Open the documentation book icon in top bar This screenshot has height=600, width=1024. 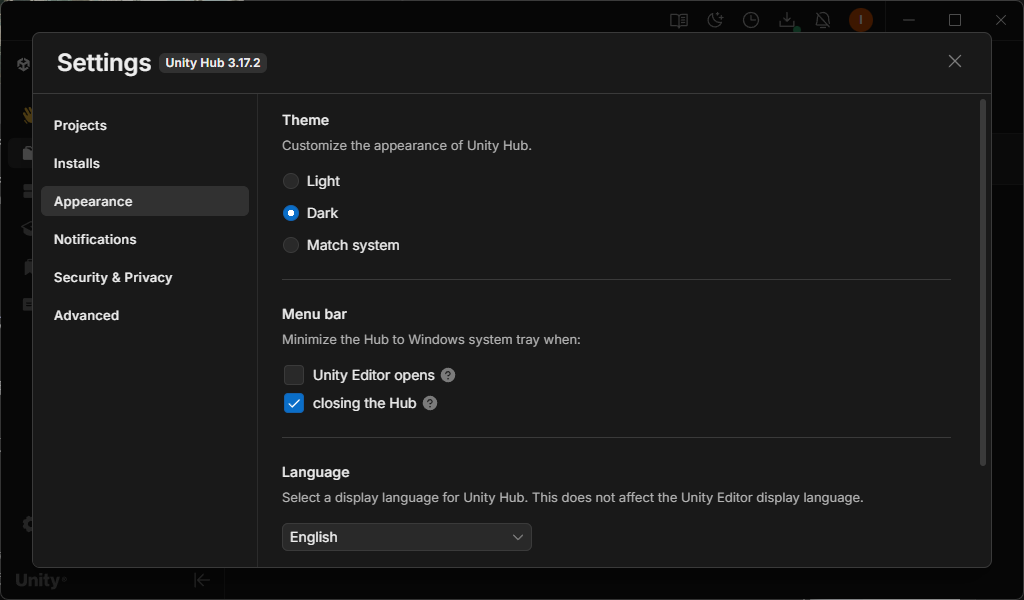point(679,20)
